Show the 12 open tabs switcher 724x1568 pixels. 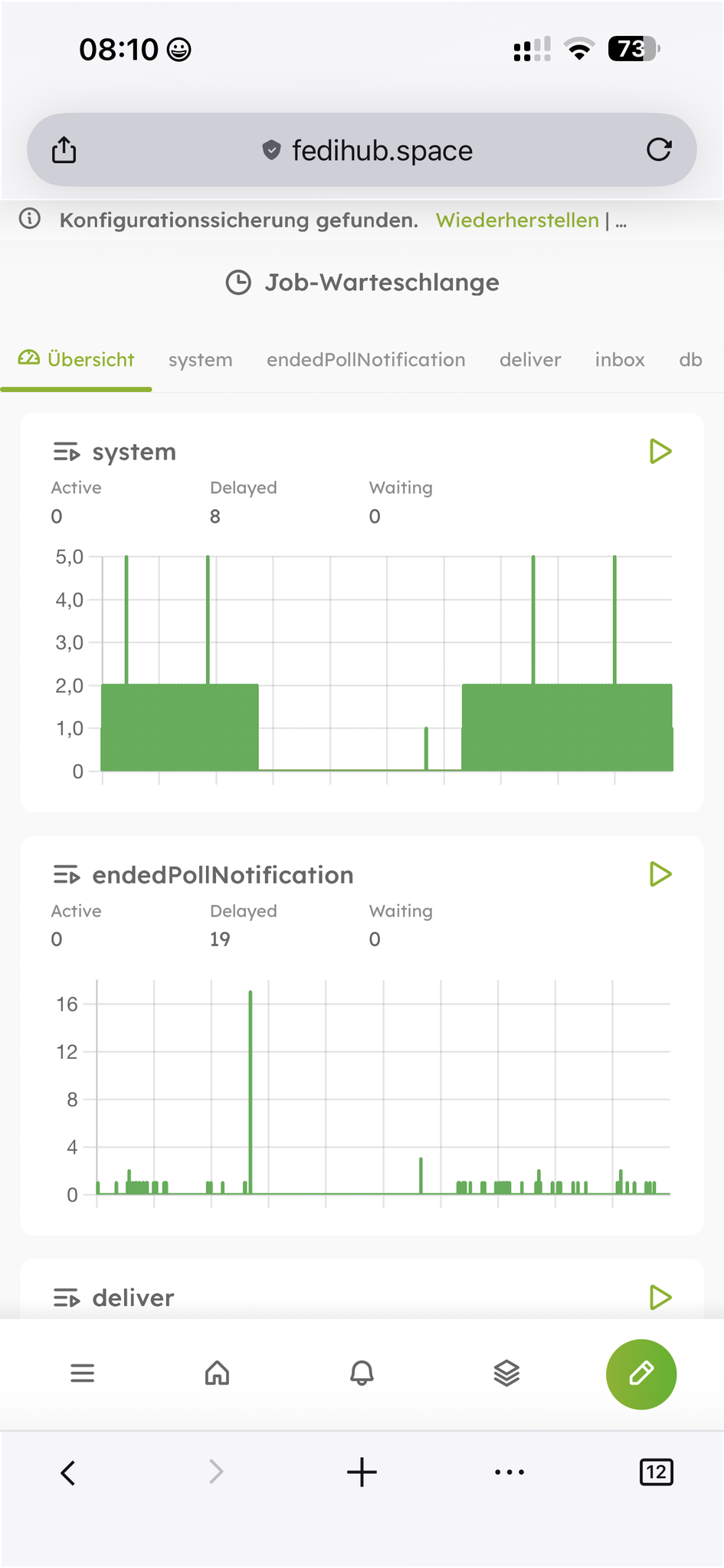point(656,1472)
